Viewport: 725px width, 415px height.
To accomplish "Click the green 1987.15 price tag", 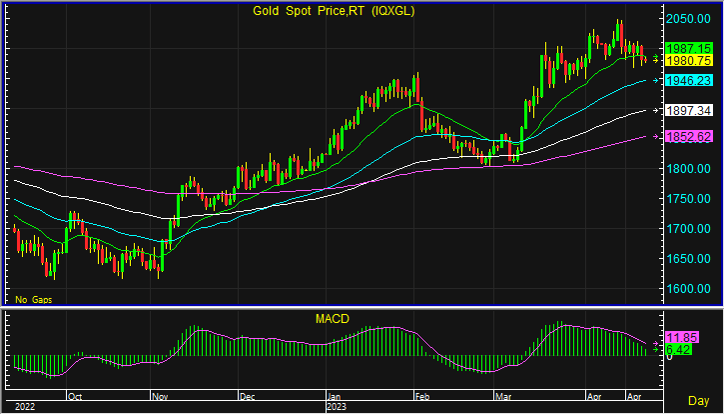I will point(687,48).
